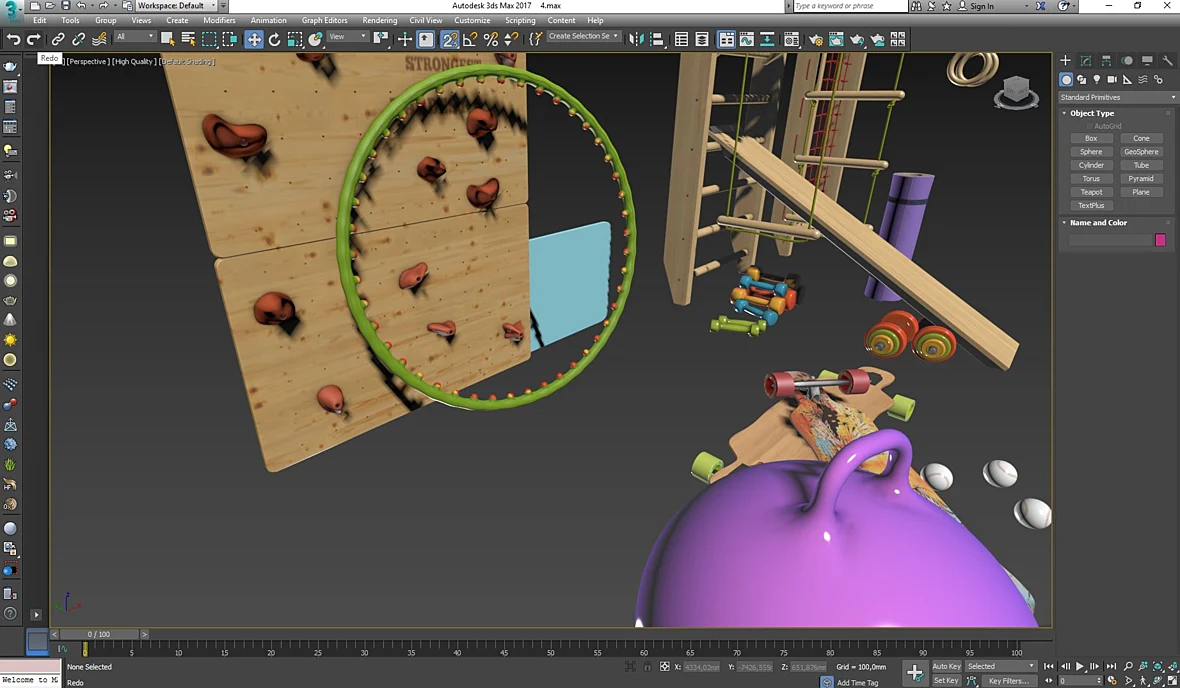Screen dimensions: 1180x688
Task: Open the selection filter All dropdown
Action: pos(135,36)
